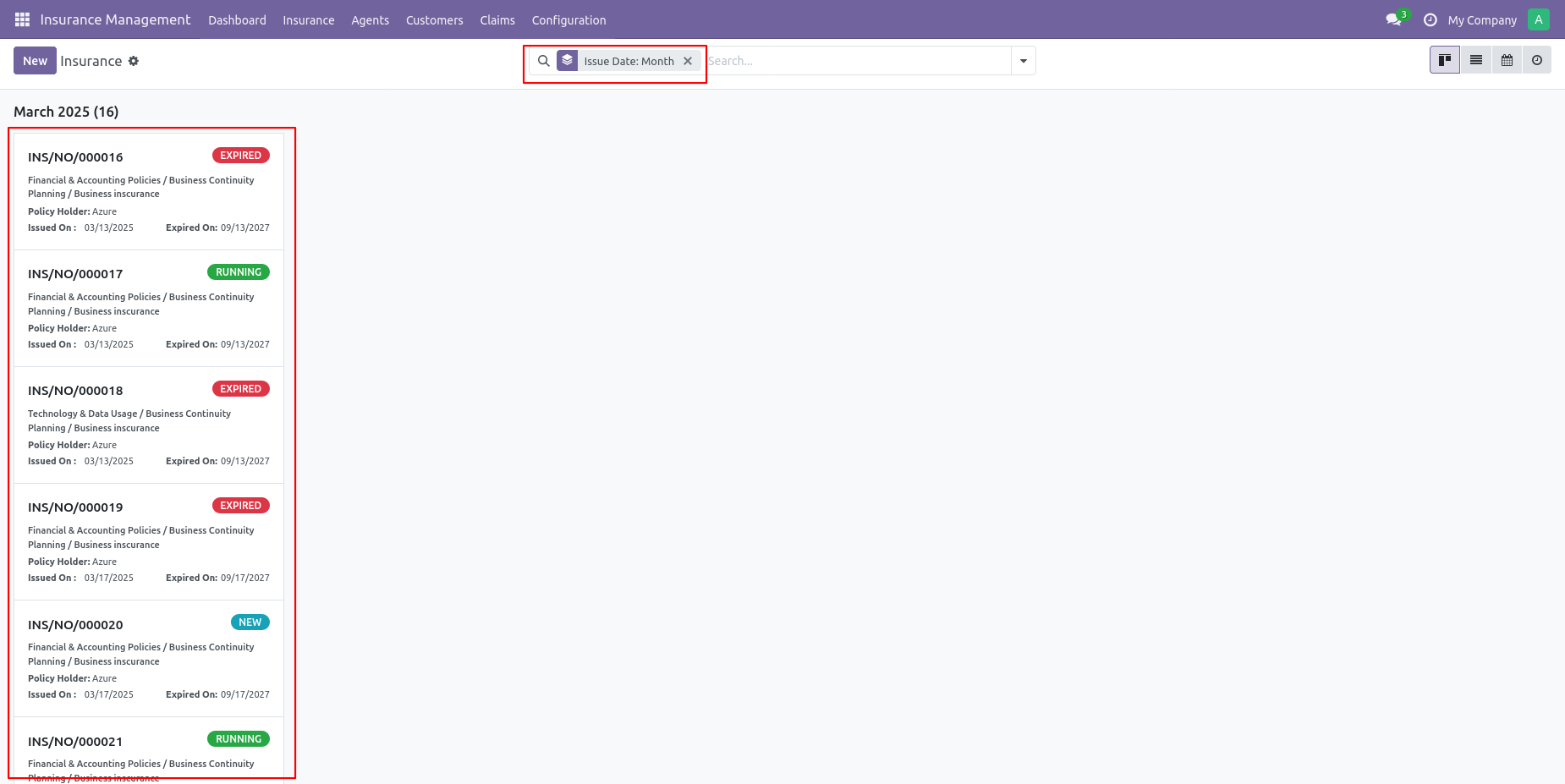Screen dimensions: 1565x784
Task: Open the INS/NO/000019 card
Action: pyautogui.click(x=149, y=542)
